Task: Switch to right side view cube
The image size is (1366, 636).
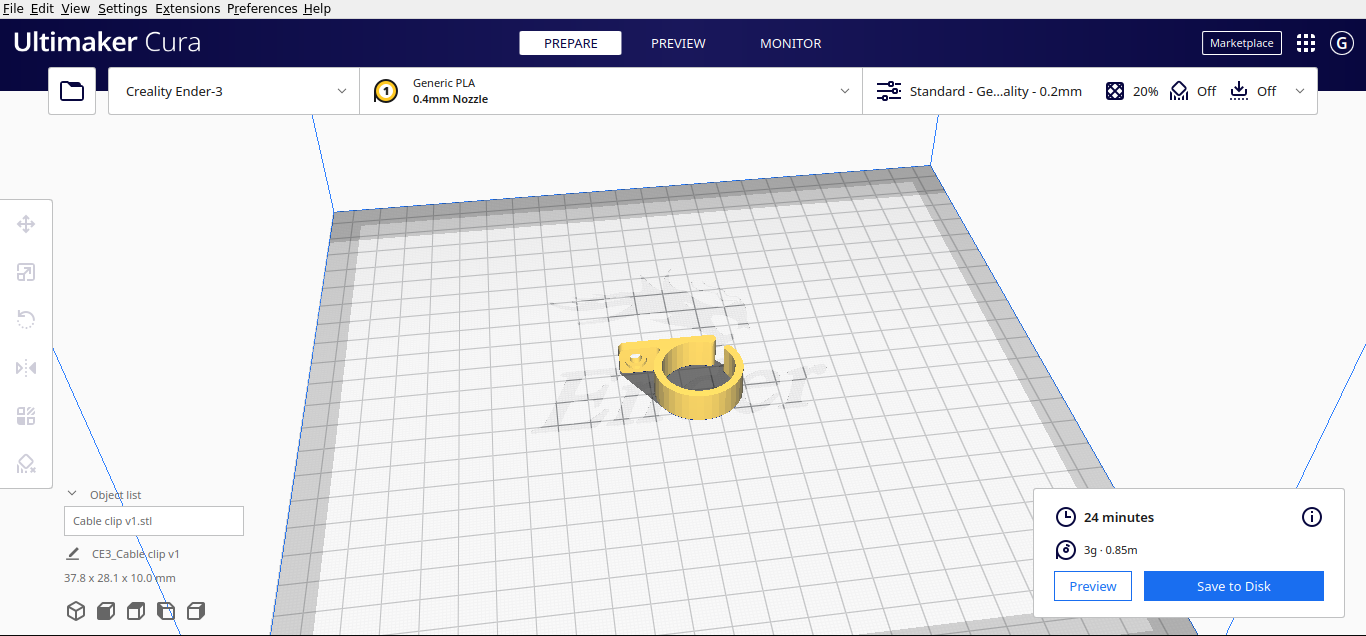Action: click(196, 611)
